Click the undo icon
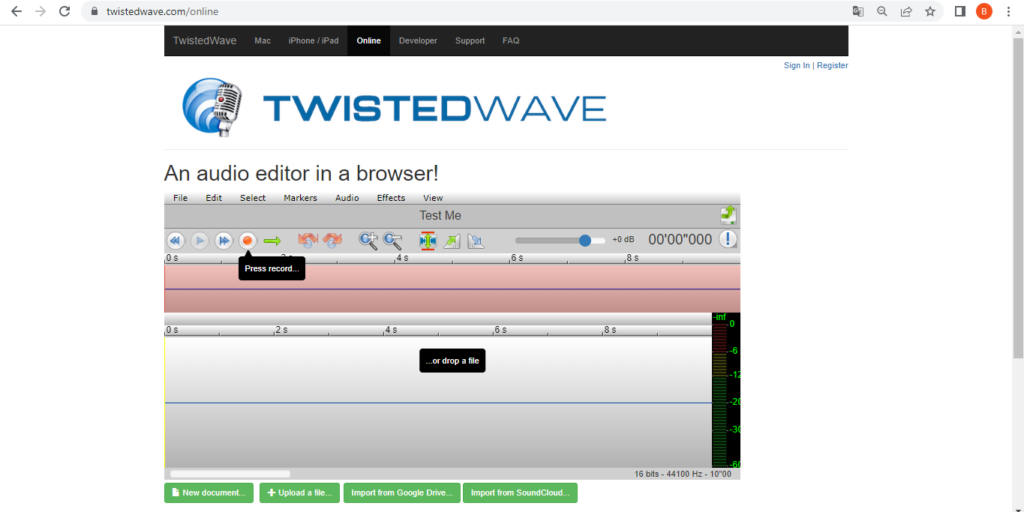The width and height of the screenshot is (1024, 512). point(308,240)
